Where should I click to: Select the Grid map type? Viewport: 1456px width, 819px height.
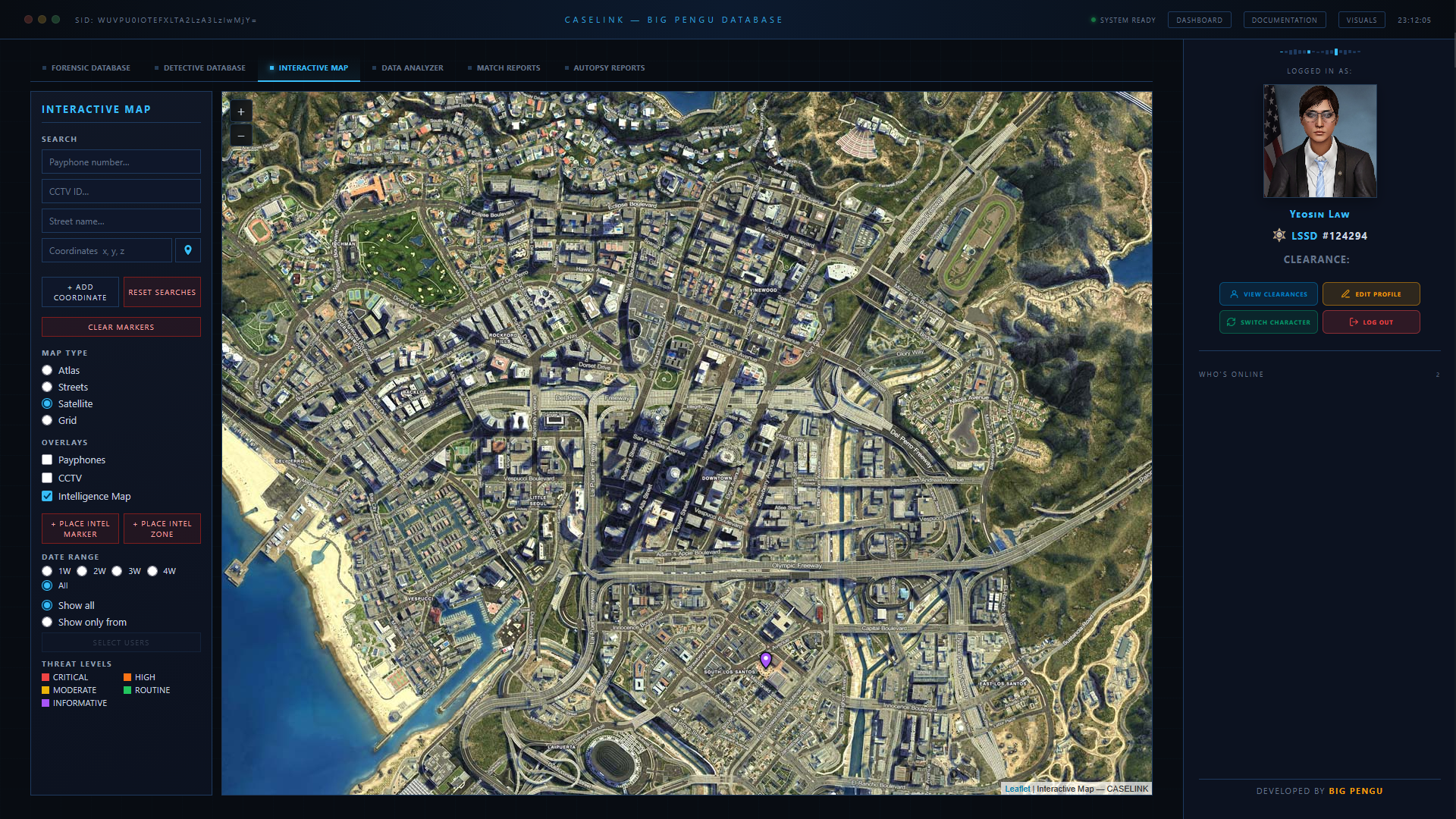pos(47,420)
